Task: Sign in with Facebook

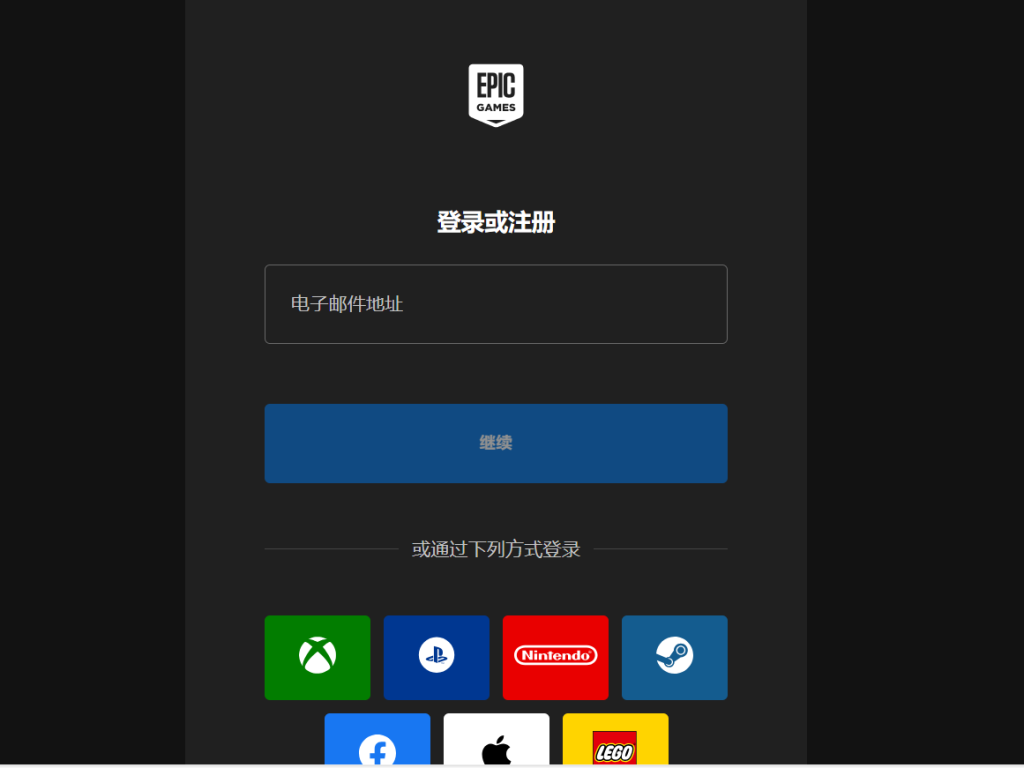Action: pos(377,740)
